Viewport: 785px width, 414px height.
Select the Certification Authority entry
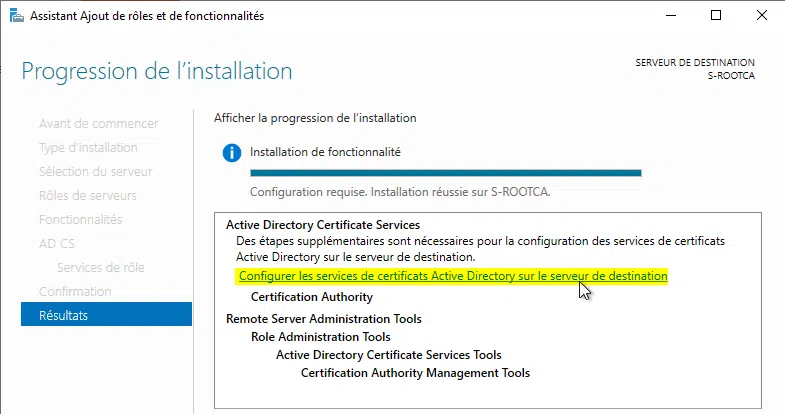(x=312, y=297)
